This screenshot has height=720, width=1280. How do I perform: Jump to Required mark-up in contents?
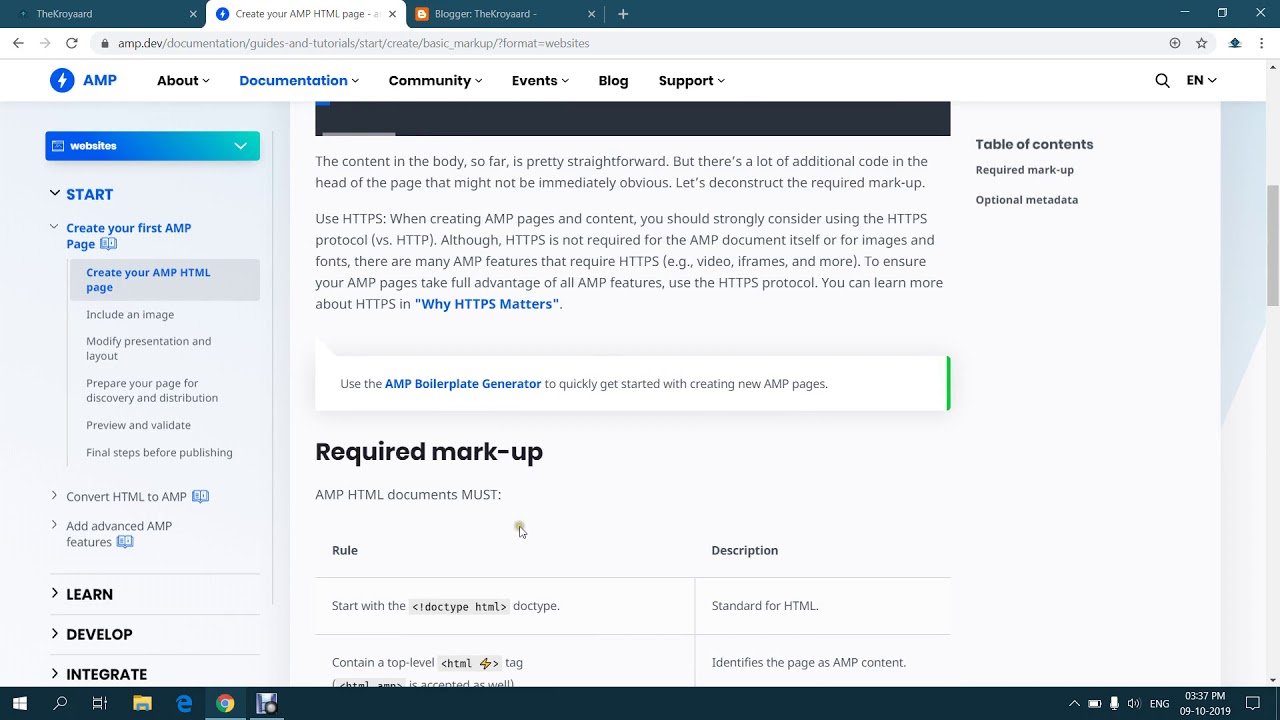pos(1024,170)
